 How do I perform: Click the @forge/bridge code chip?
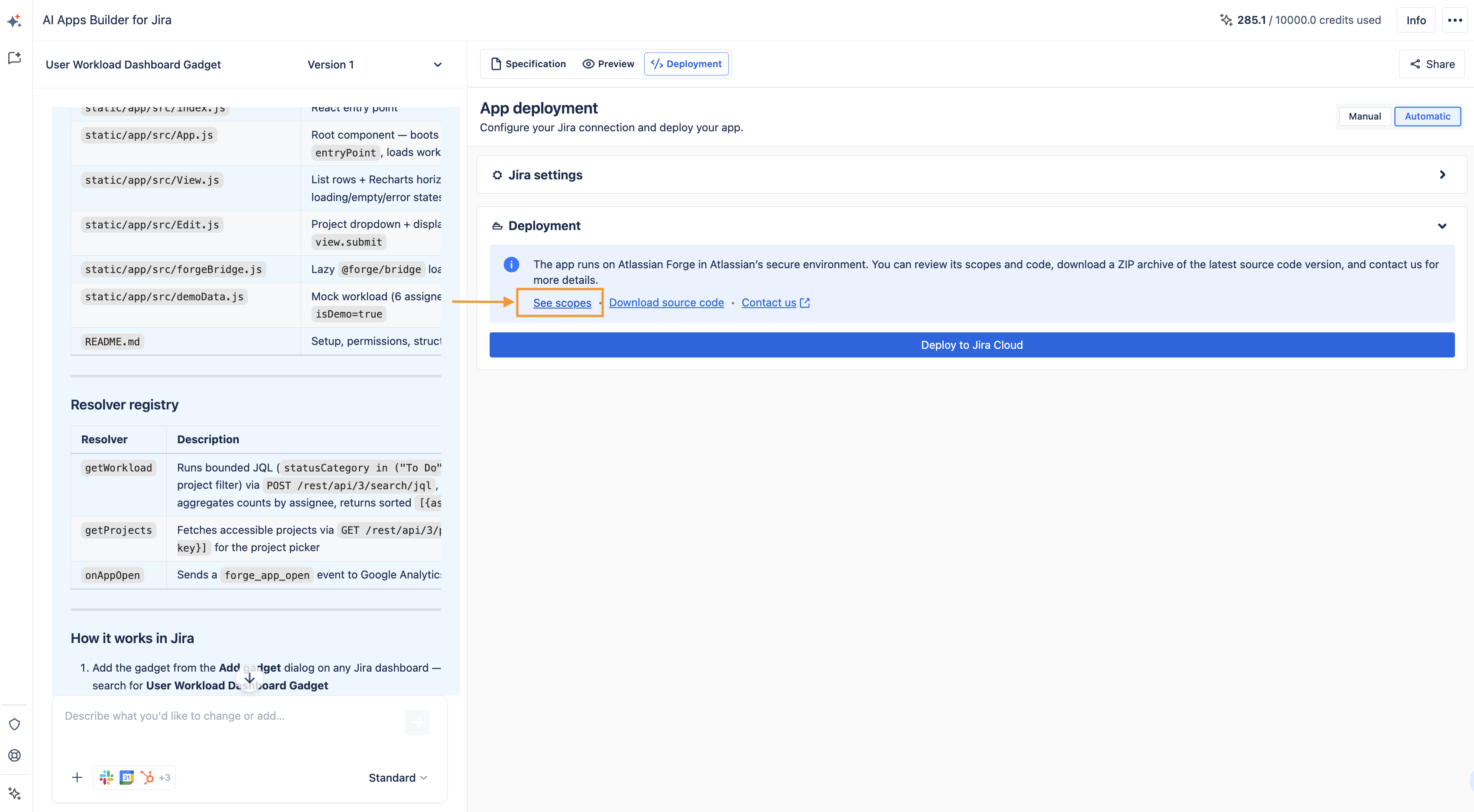(x=381, y=270)
